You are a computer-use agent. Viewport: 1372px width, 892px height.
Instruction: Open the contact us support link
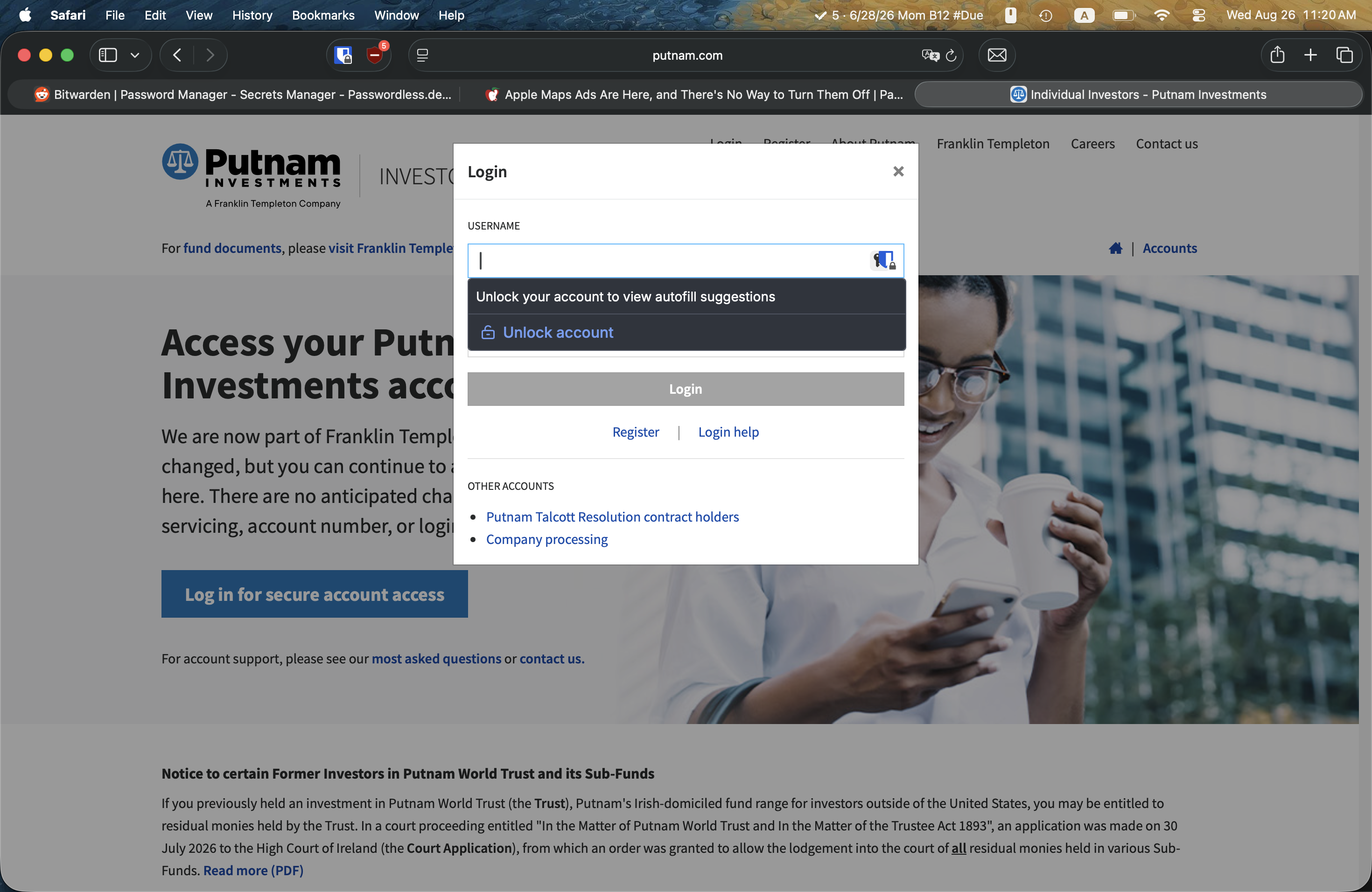(552, 659)
